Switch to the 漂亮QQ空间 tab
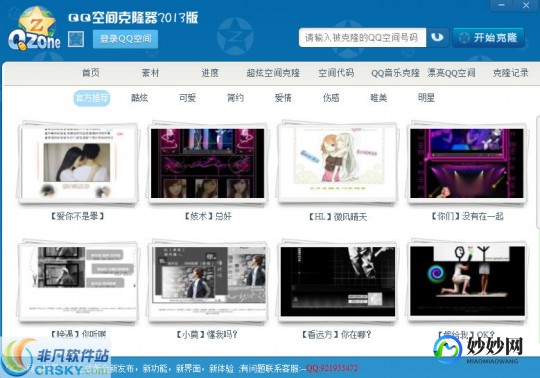 pos(451,73)
